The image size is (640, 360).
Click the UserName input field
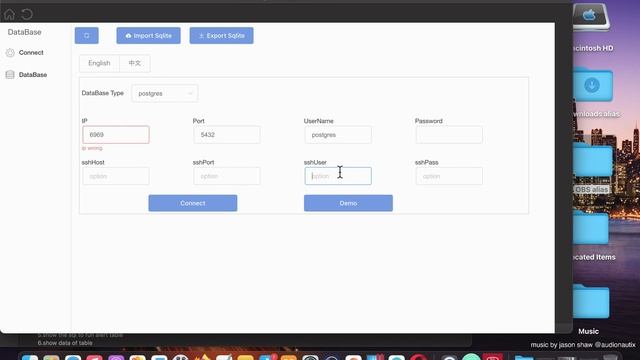tap(338, 135)
